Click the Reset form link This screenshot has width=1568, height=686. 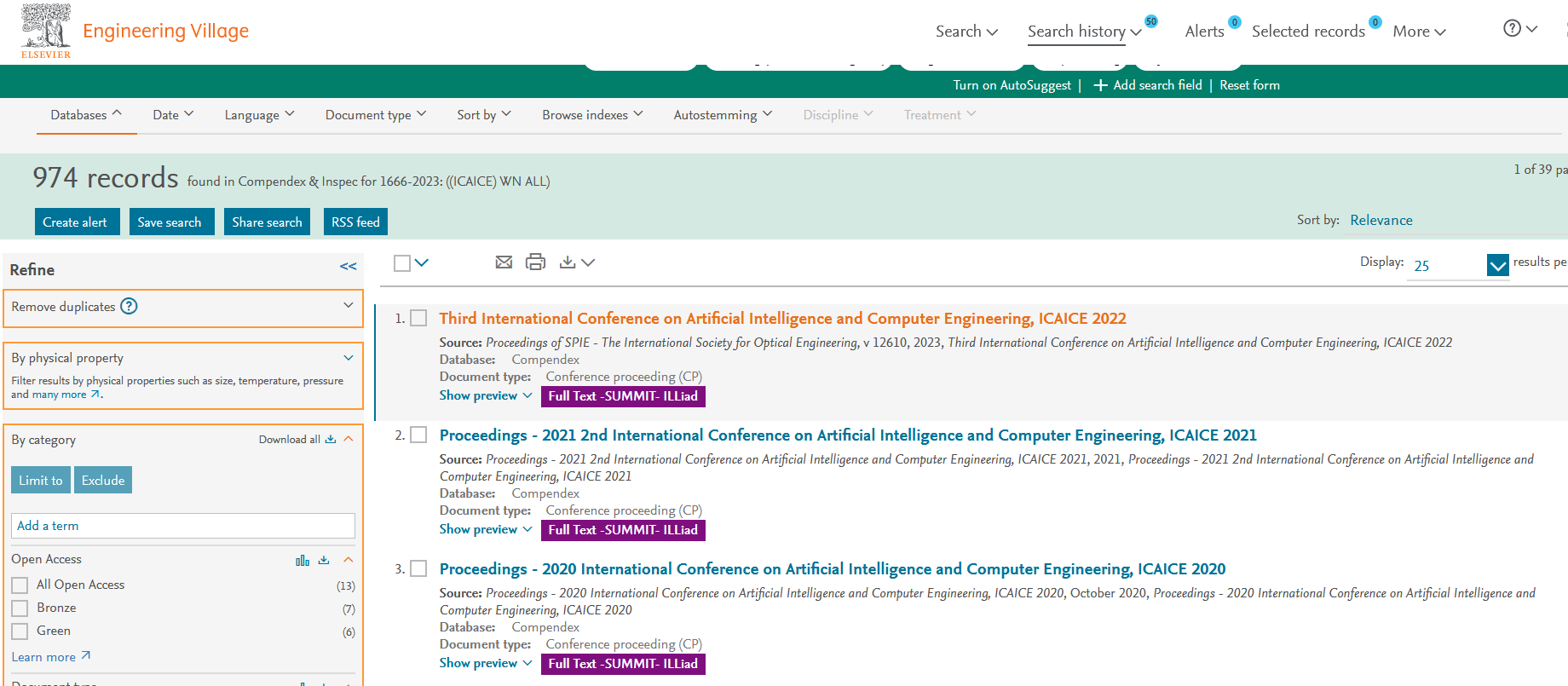click(x=1249, y=85)
